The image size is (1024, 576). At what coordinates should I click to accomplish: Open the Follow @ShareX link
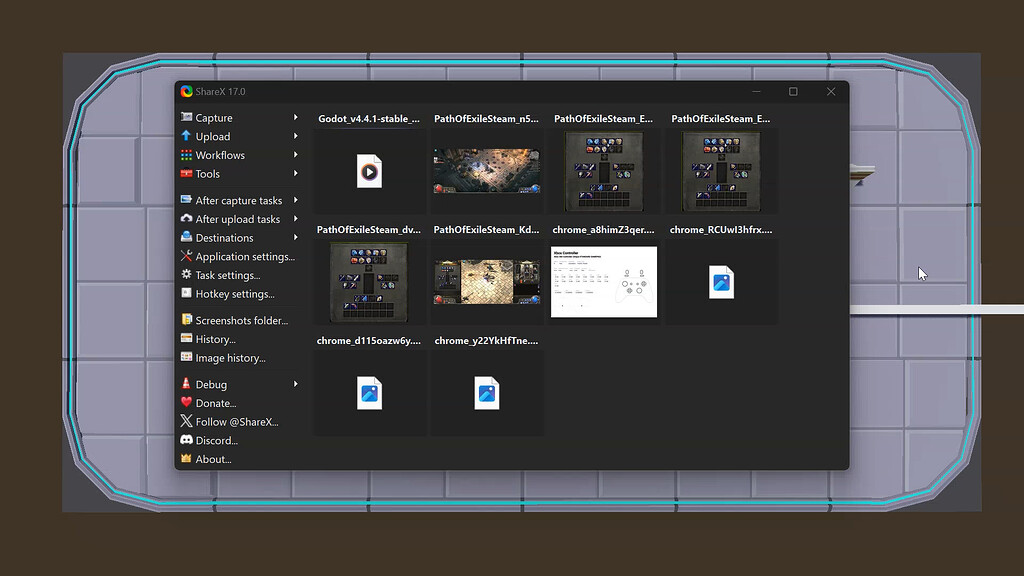coord(239,422)
